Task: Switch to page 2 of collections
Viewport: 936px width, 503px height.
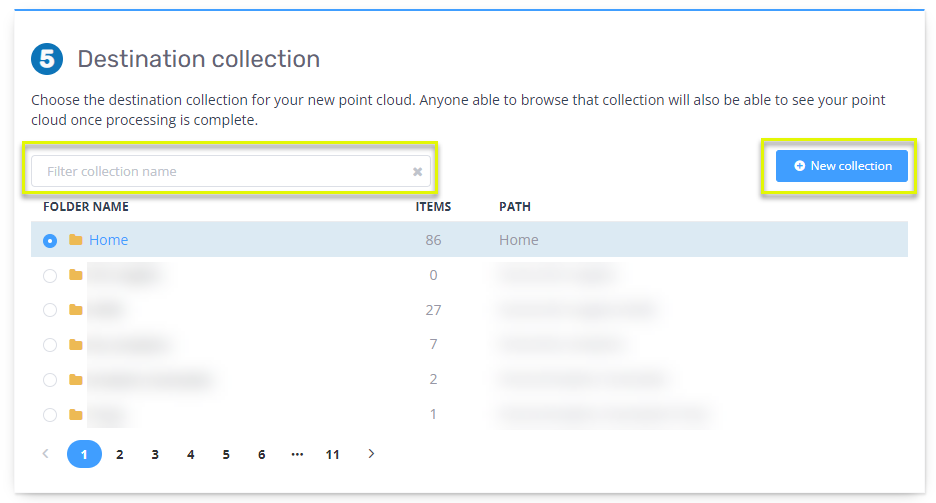Action: [x=120, y=454]
